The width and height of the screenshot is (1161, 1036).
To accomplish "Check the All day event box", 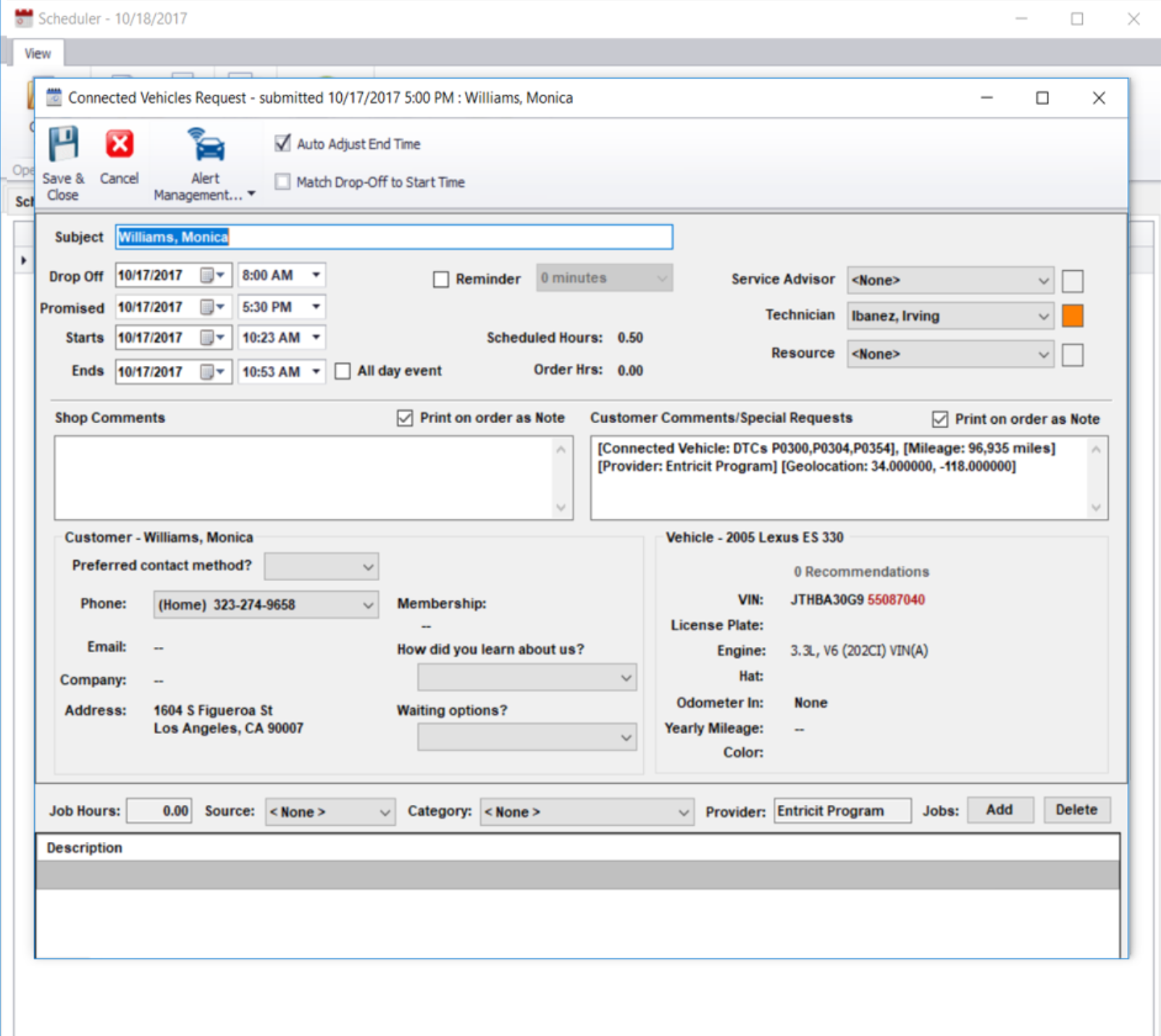I will 343,372.
